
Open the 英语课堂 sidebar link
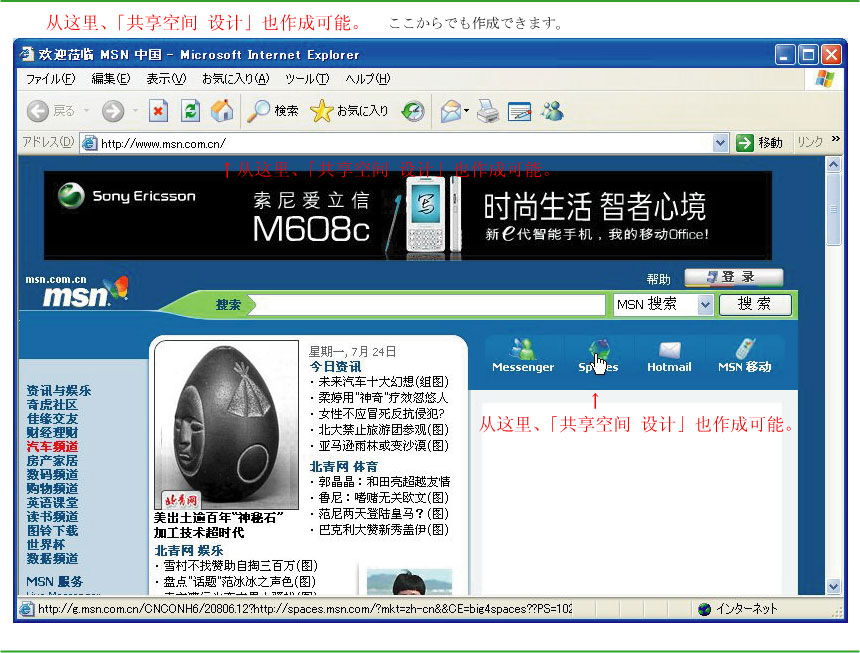coord(52,503)
